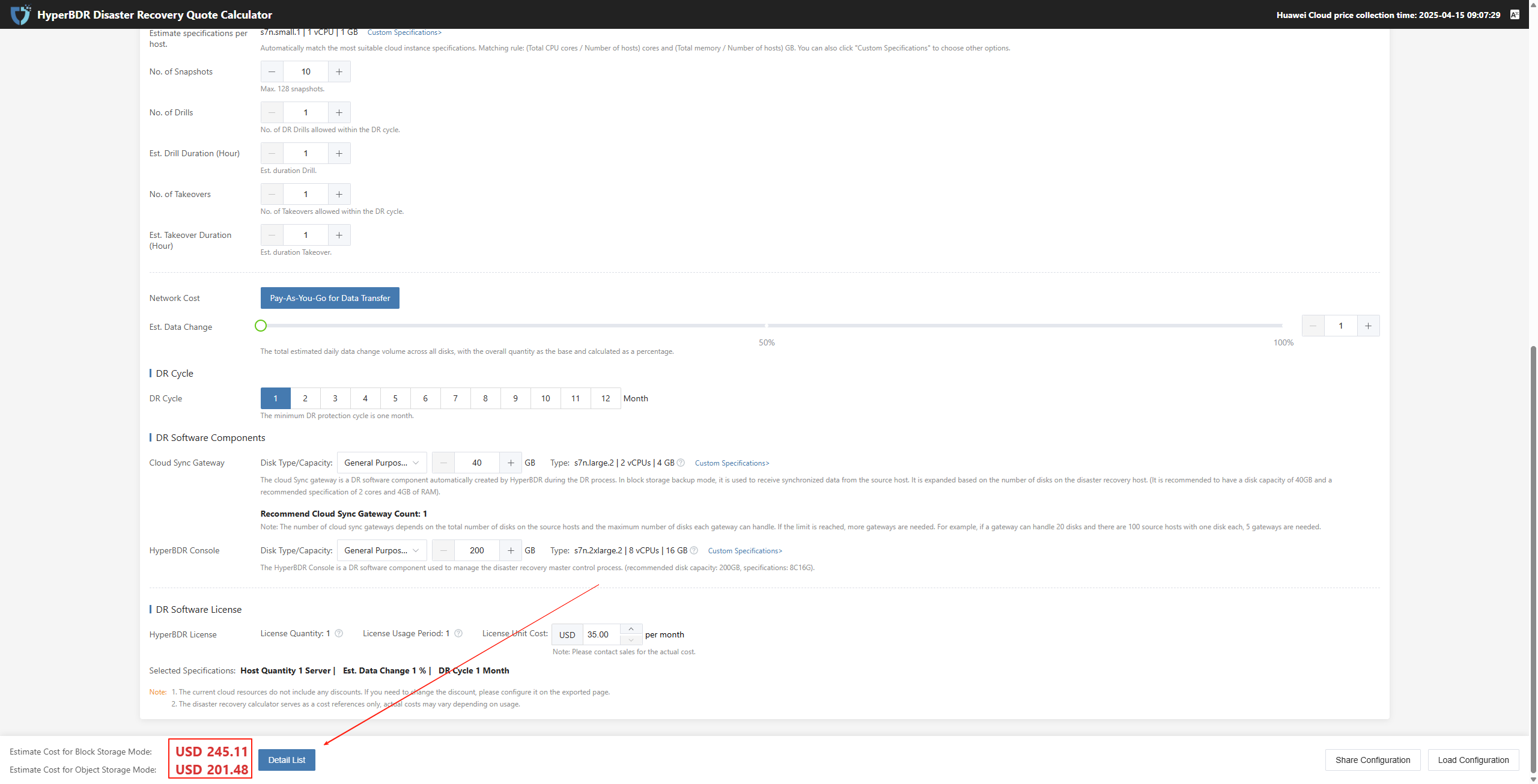Decrease Est. Takeover Duration with minus
Screen dimensions: 1538x784
[x=272, y=235]
